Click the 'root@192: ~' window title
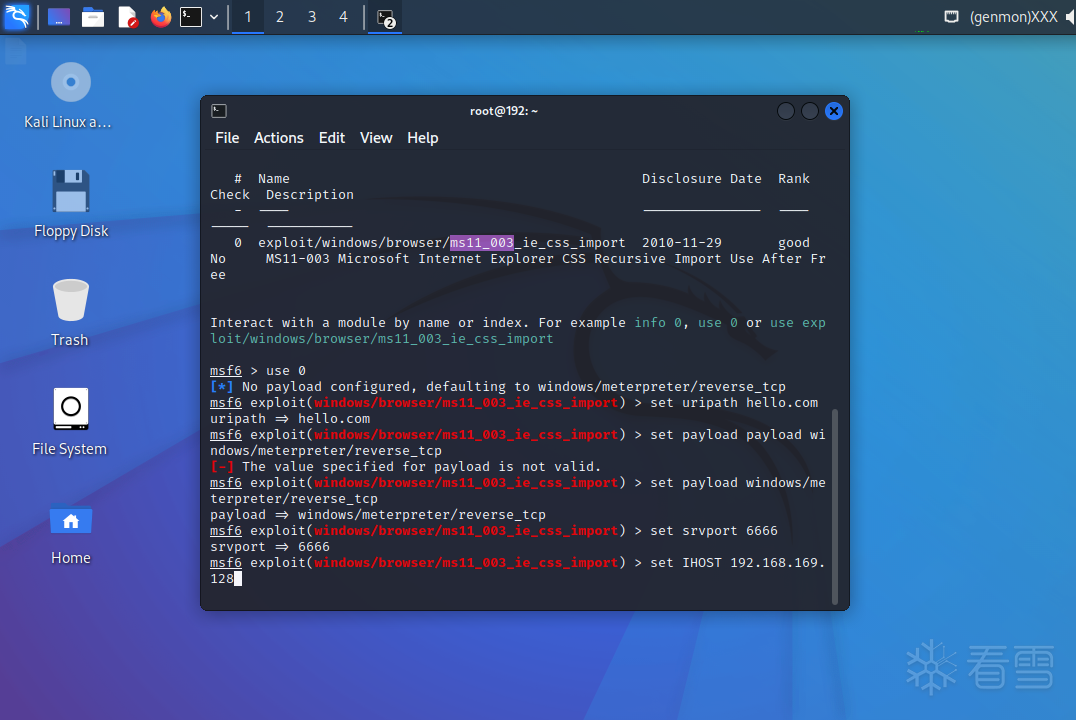Viewport: 1076px width, 720px height. (x=504, y=111)
